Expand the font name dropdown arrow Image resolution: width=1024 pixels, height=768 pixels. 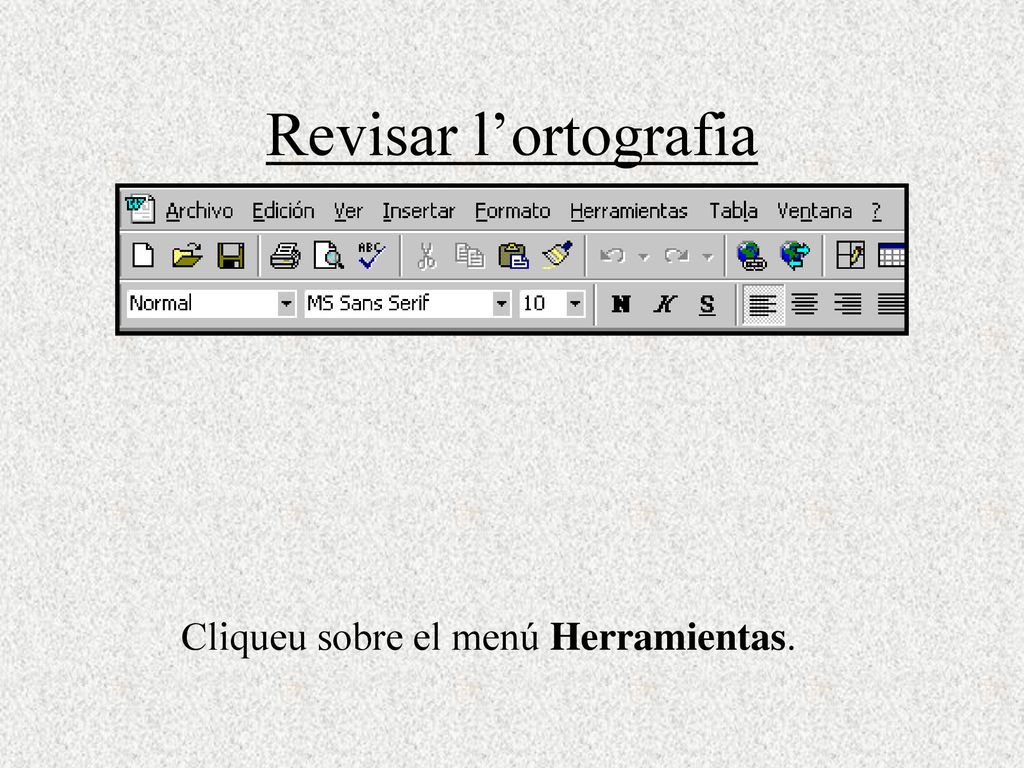502,304
